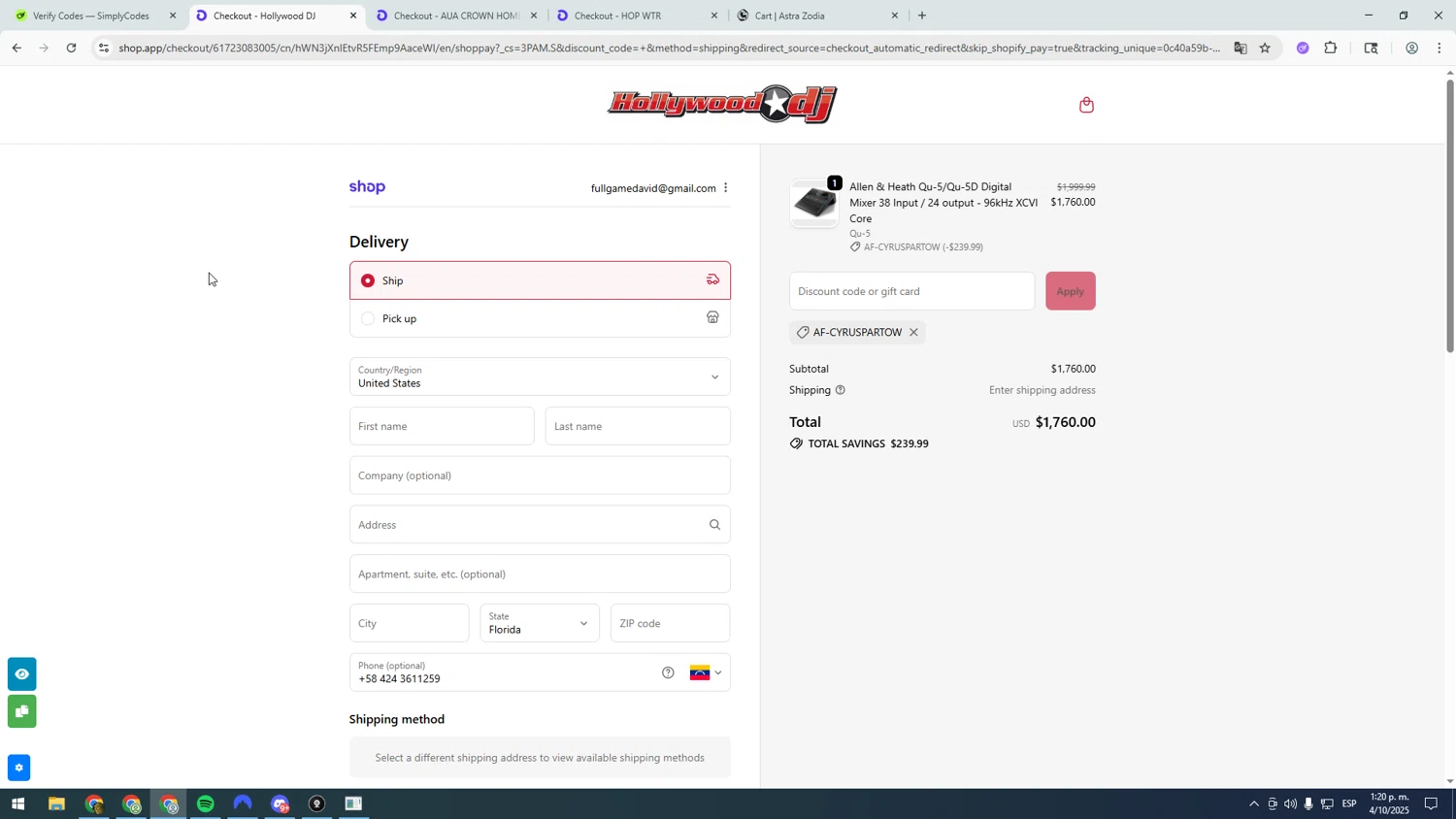This screenshot has width=1456, height=819.
Task: Open Chrome profile icon
Action: click(x=1411, y=48)
